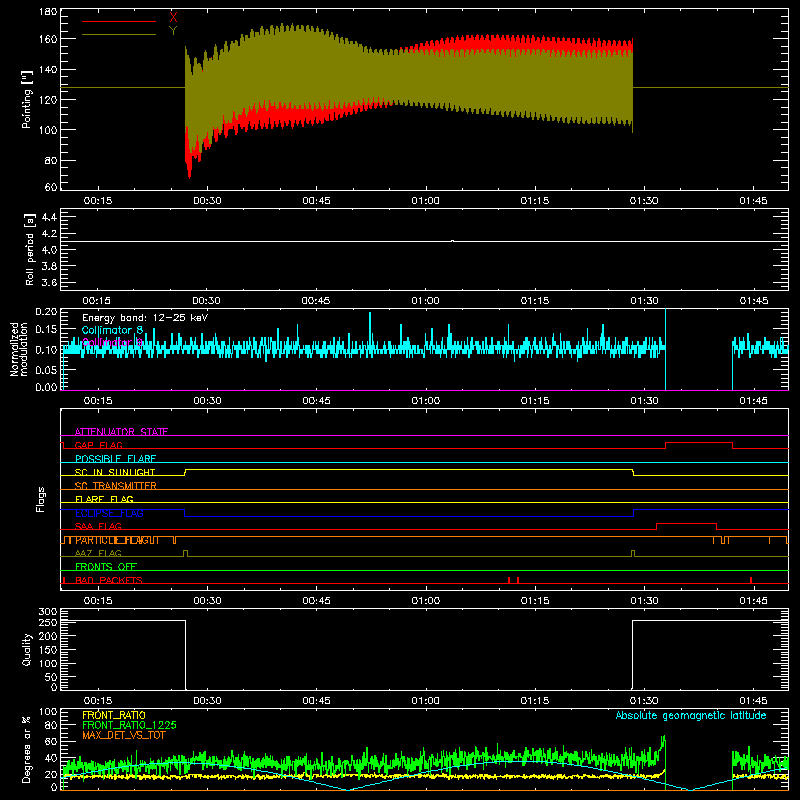Click the POSSIBLE_FLARE label

point(115,459)
